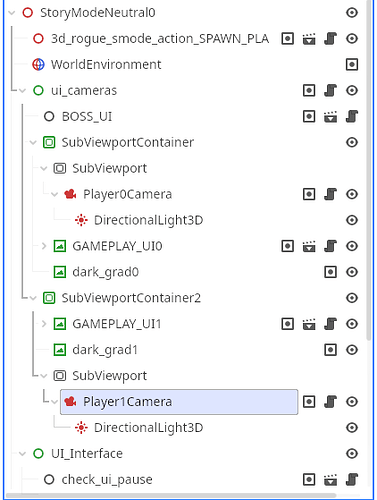Select the check_ui_pause node
This screenshot has height=500, width=377.
(x=107, y=479)
